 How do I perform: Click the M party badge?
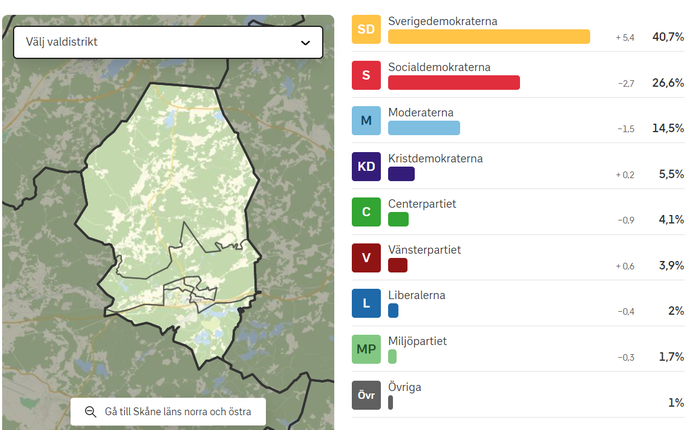[366, 121]
